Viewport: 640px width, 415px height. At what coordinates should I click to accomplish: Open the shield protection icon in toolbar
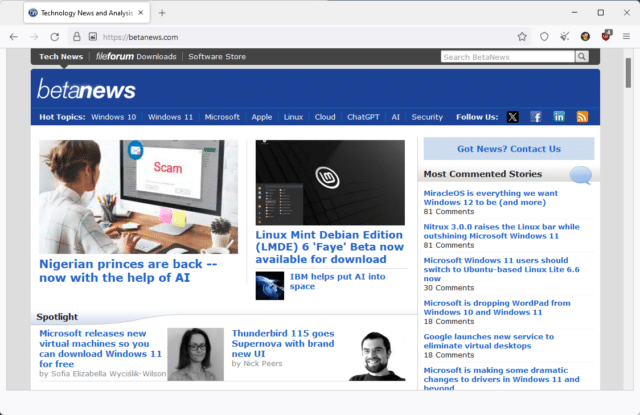(x=544, y=37)
